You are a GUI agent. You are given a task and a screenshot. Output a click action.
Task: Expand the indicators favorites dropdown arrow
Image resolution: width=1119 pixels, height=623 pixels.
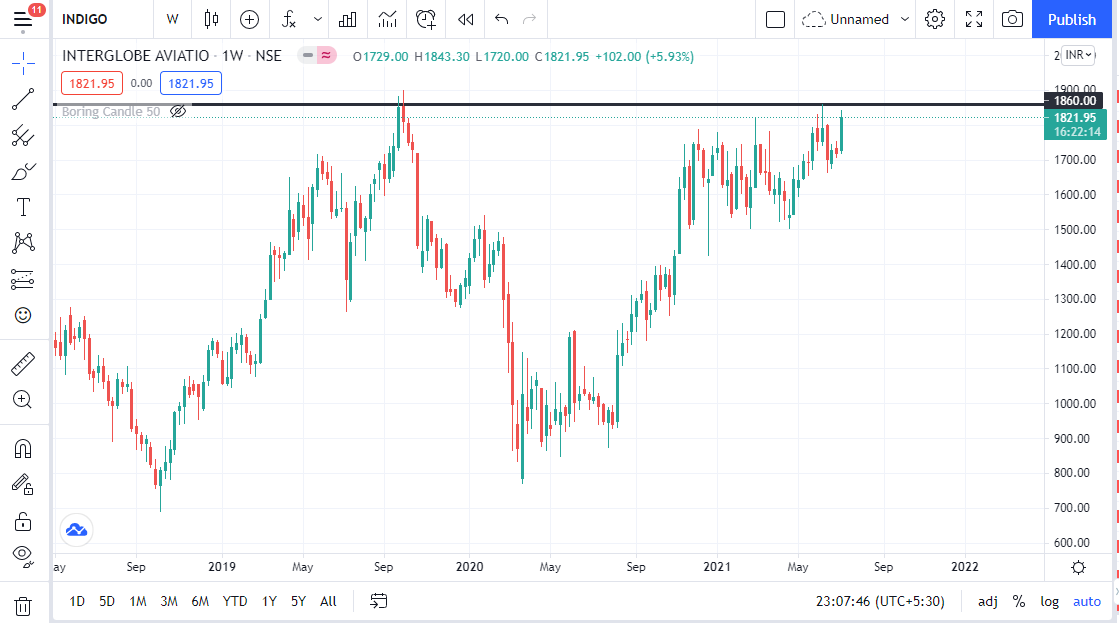[318, 19]
